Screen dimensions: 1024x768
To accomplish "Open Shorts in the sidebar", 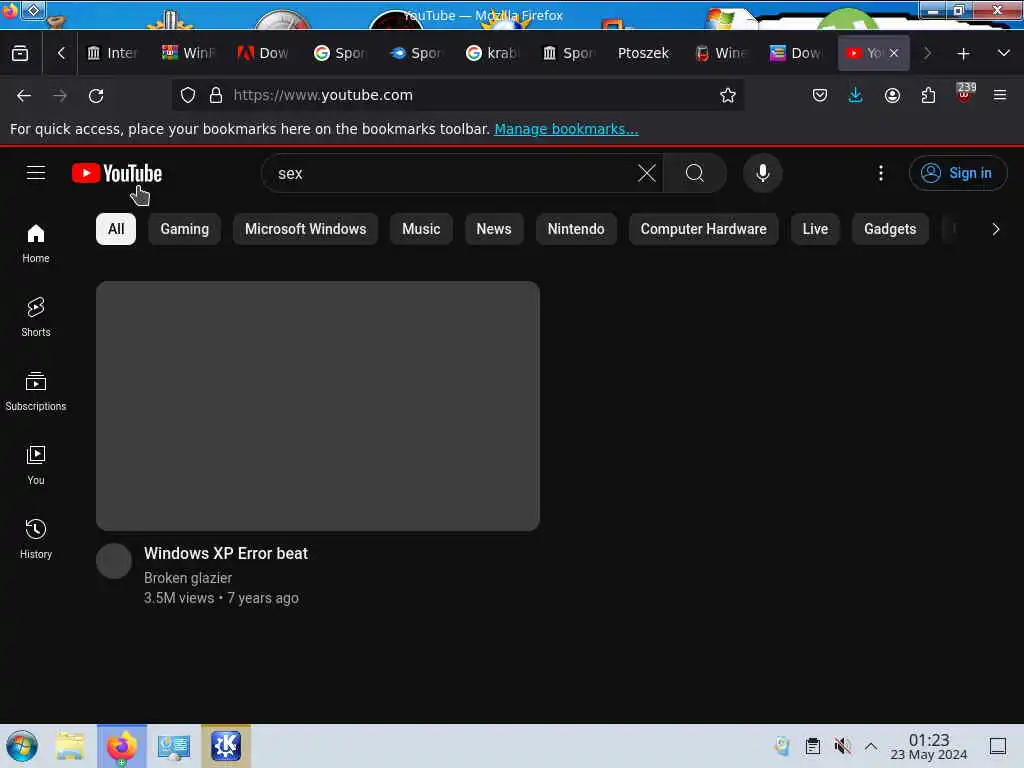I will tap(36, 317).
